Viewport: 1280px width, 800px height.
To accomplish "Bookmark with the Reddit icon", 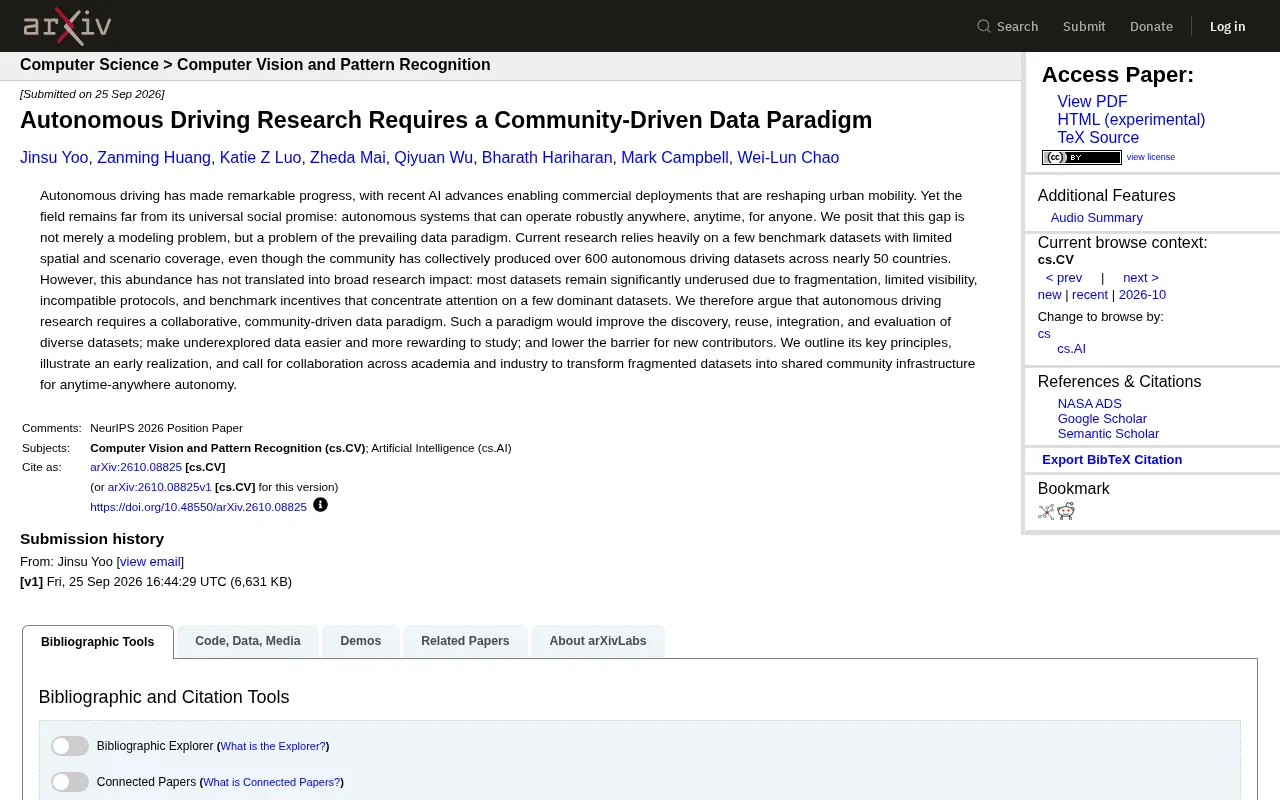I will click(x=1066, y=512).
